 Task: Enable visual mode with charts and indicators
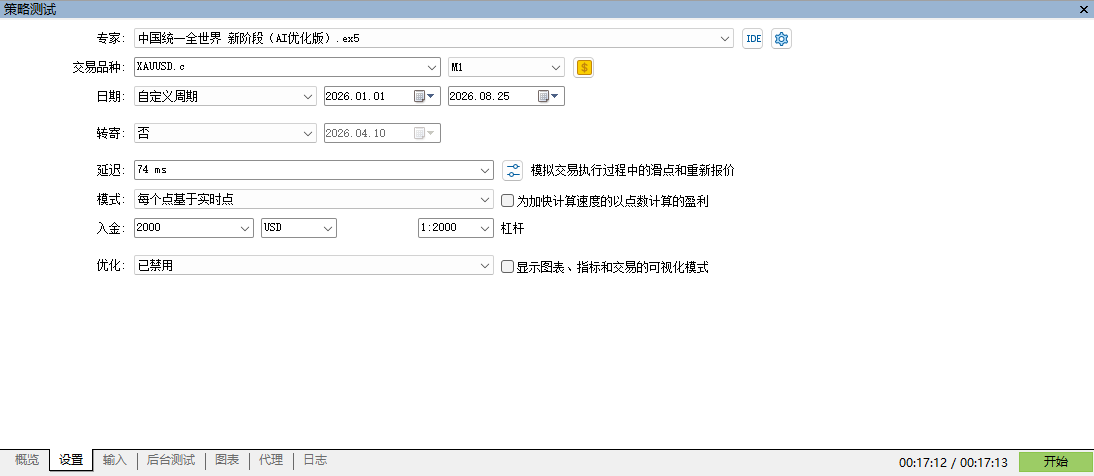pyautogui.click(x=508, y=267)
